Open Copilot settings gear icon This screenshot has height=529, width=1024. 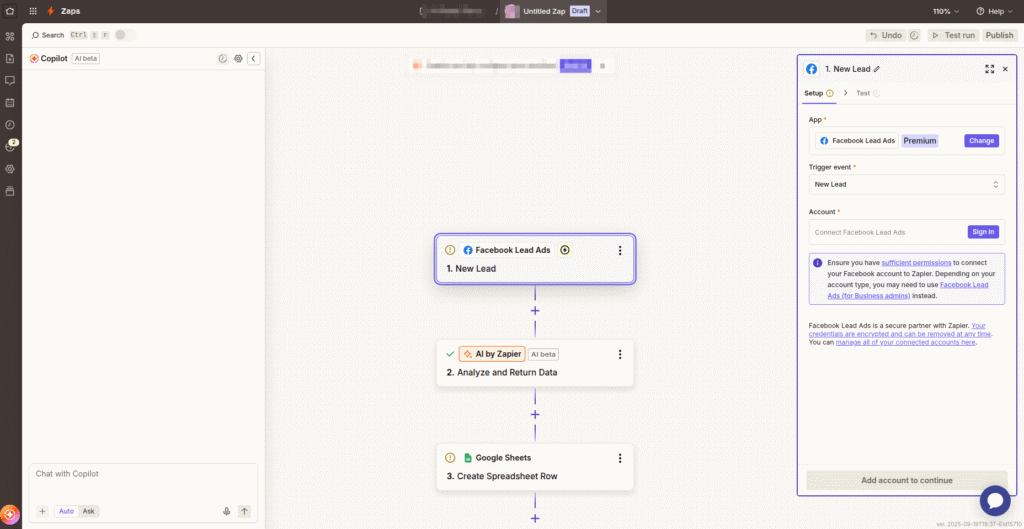pos(238,59)
